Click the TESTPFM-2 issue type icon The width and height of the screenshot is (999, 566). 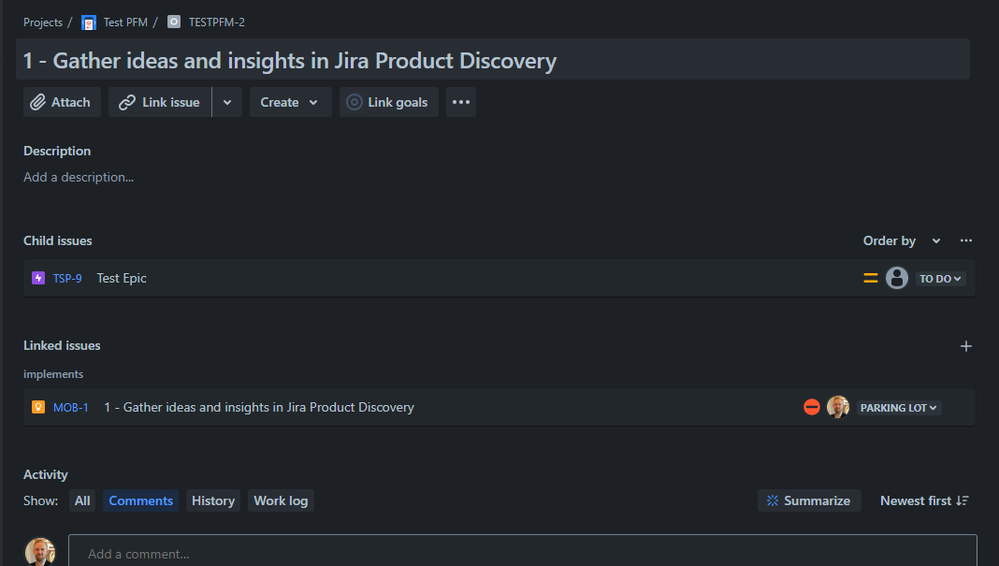pos(174,22)
